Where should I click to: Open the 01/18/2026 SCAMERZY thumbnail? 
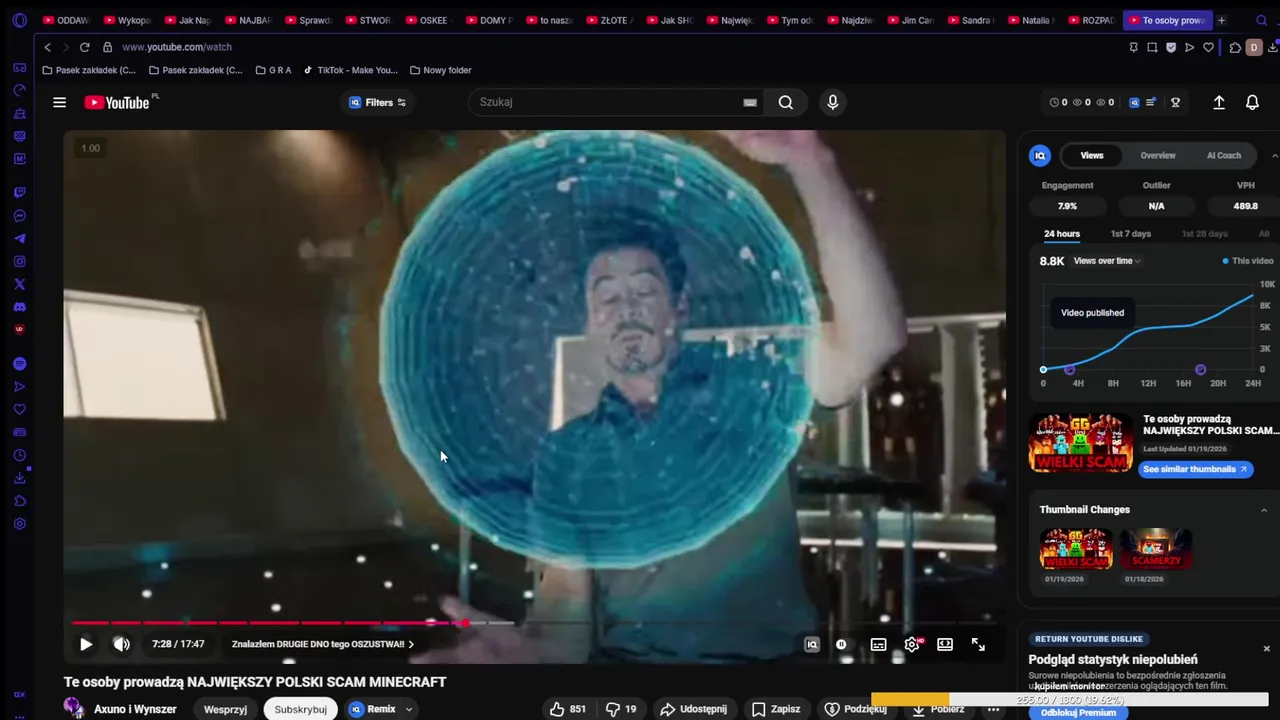click(1155, 549)
